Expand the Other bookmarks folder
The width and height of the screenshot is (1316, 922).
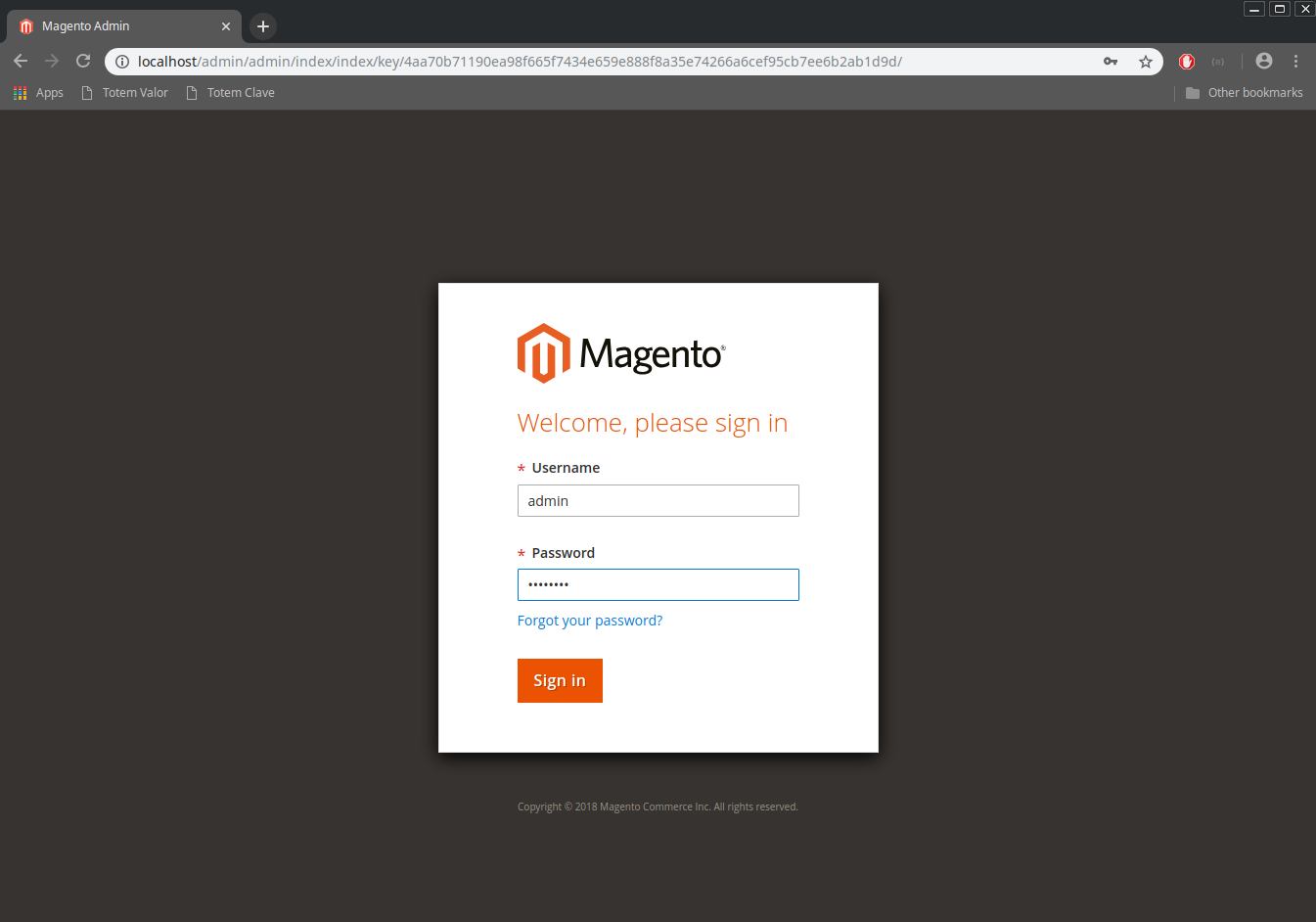point(1244,93)
